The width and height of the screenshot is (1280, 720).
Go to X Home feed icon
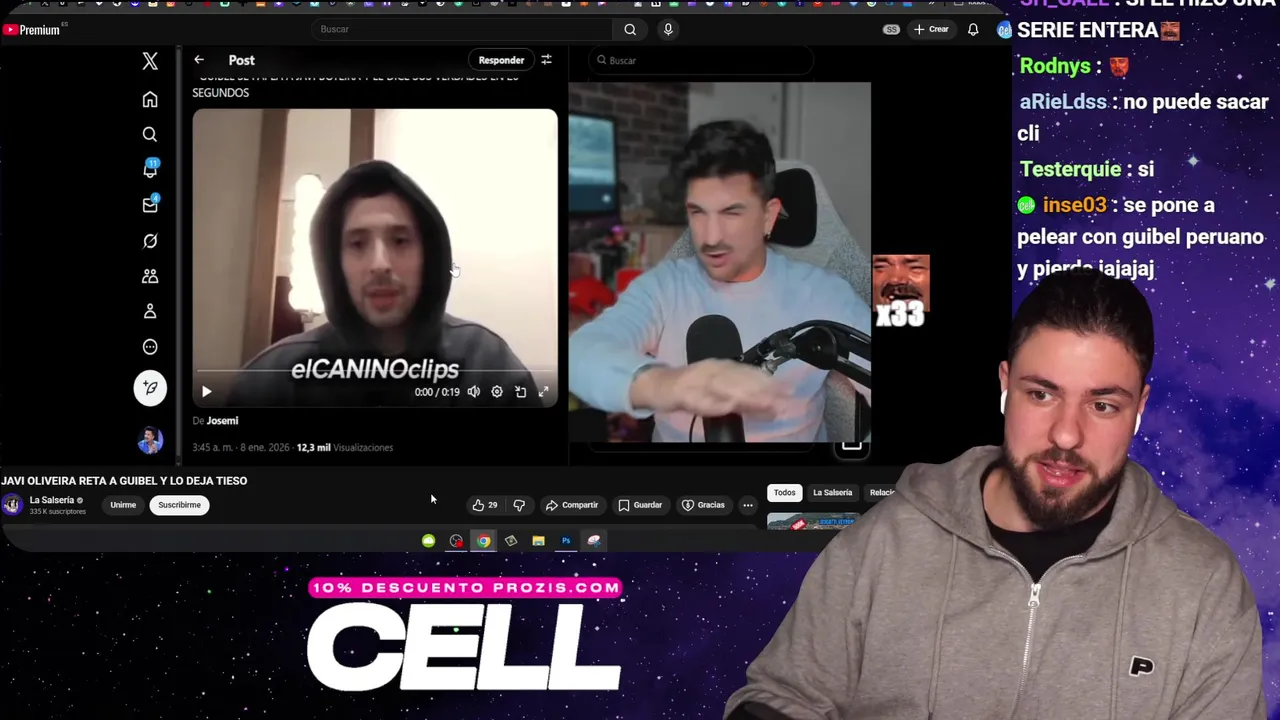(x=150, y=99)
